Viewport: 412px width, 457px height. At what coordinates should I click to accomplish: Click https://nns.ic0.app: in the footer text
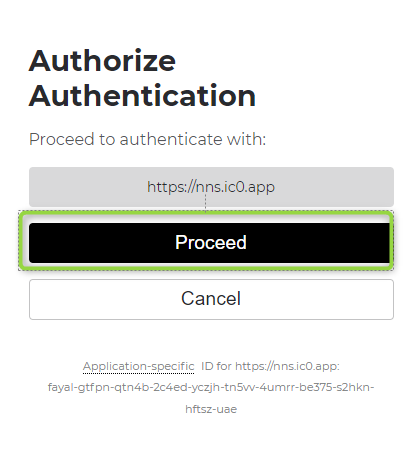(287, 366)
